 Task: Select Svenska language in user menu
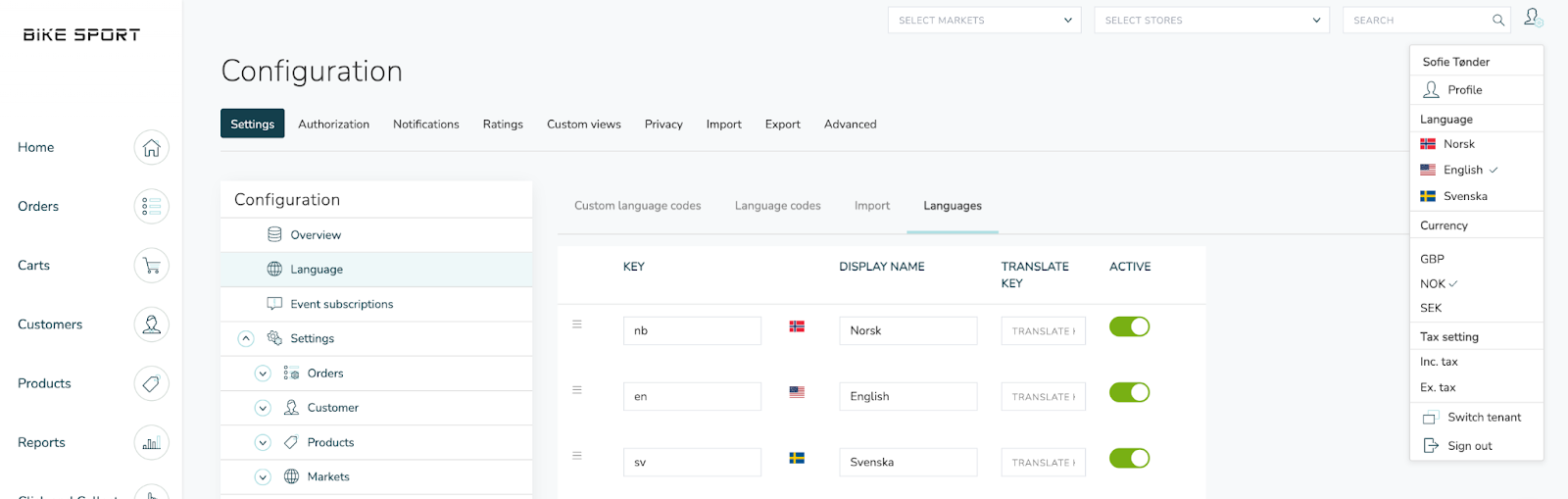(x=1465, y=196)
